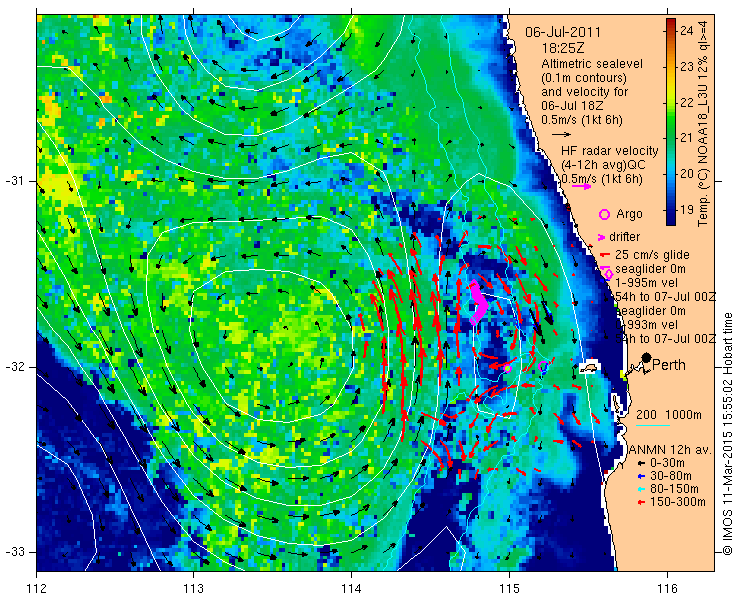Click the magenta seaglider diamond legend symbol
This screenshot has width=740, height=600.
coord(608,273)
